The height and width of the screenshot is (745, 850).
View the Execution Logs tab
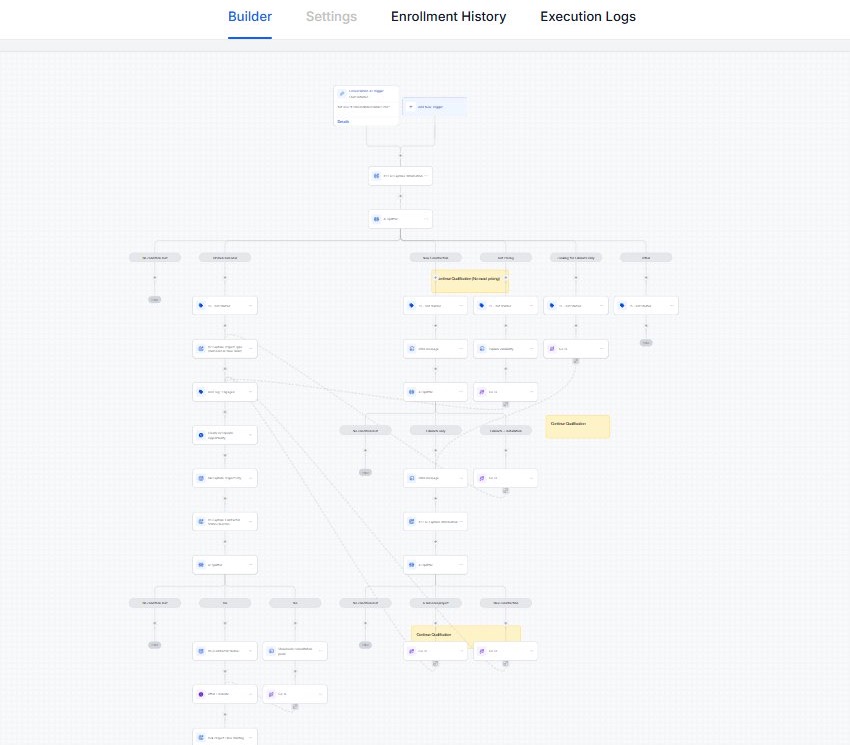coord(588,17)
